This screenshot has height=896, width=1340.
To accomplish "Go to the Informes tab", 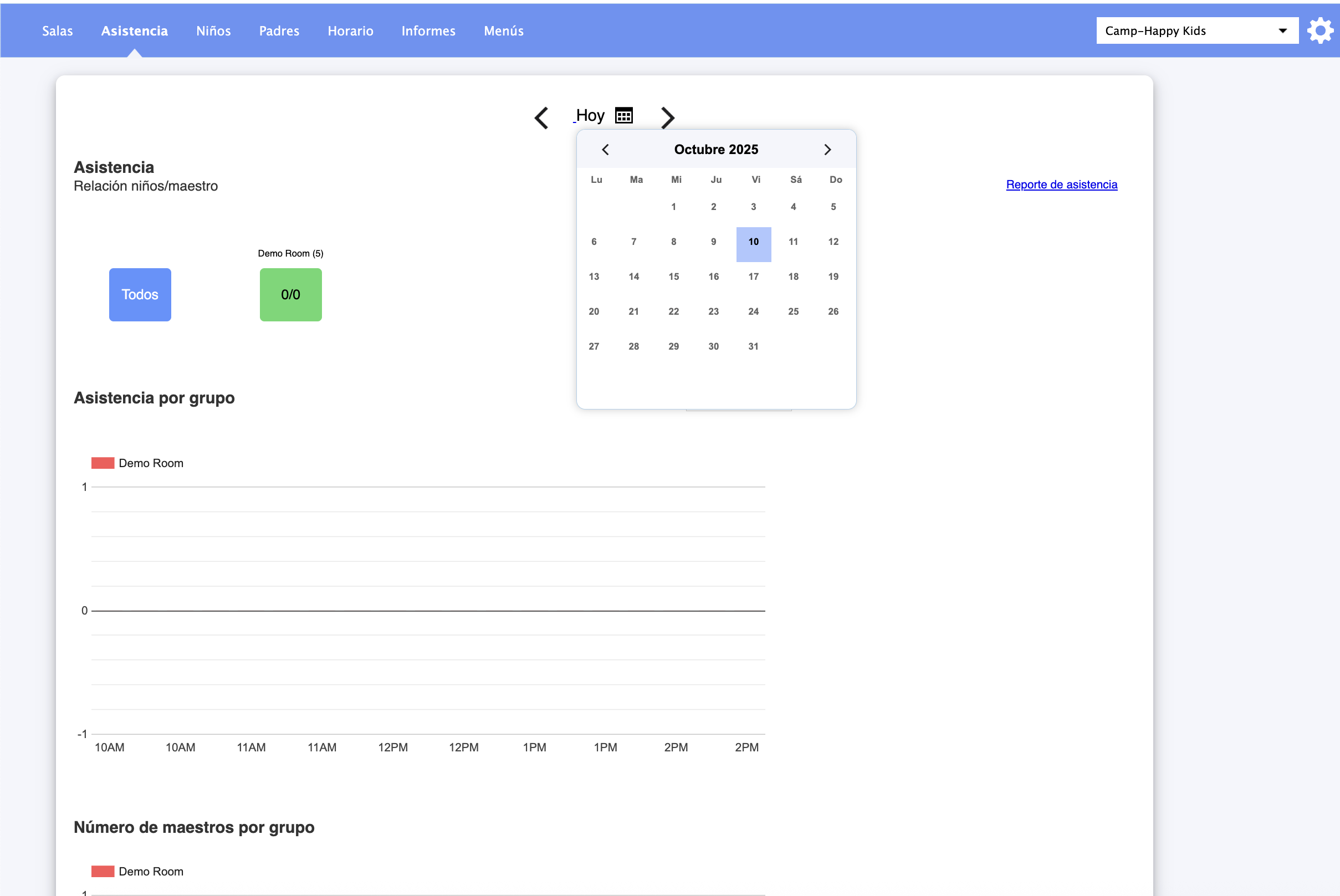I will point(428,31).
